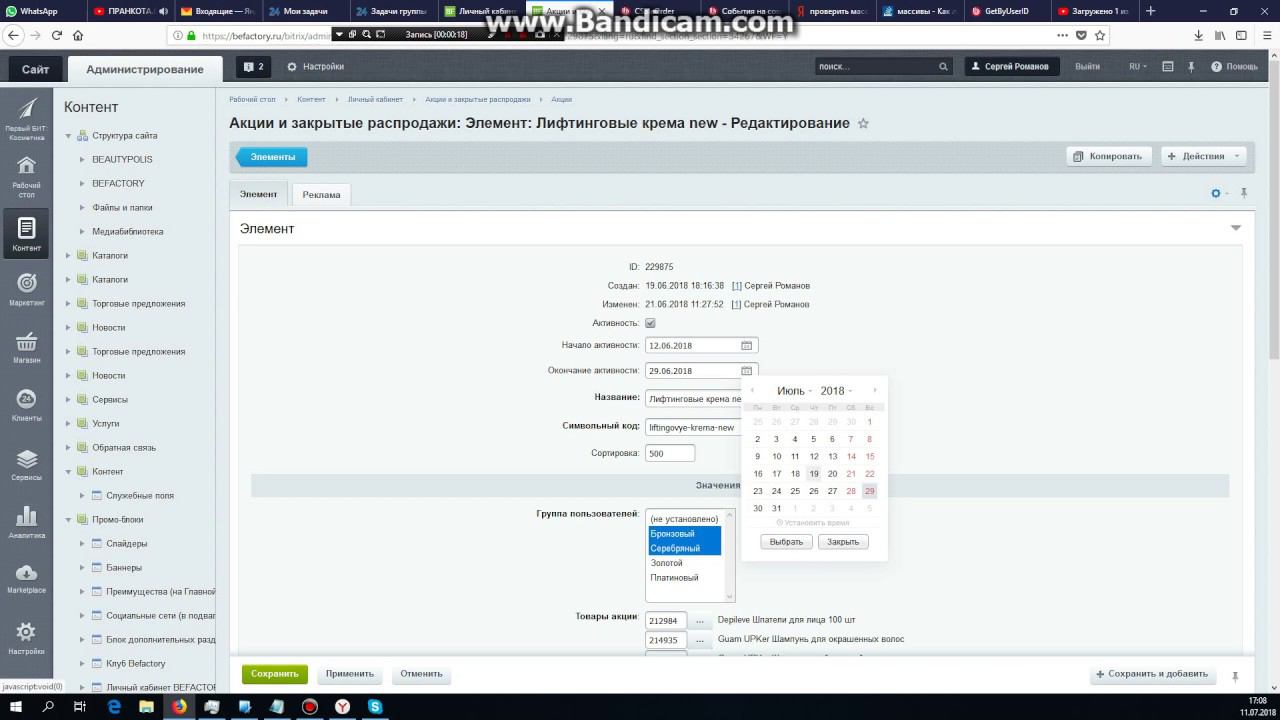Viewport: 1280px width, 720px height.
Task: Open the Рабочий стол sidebar section
Action: pos(27,176)
